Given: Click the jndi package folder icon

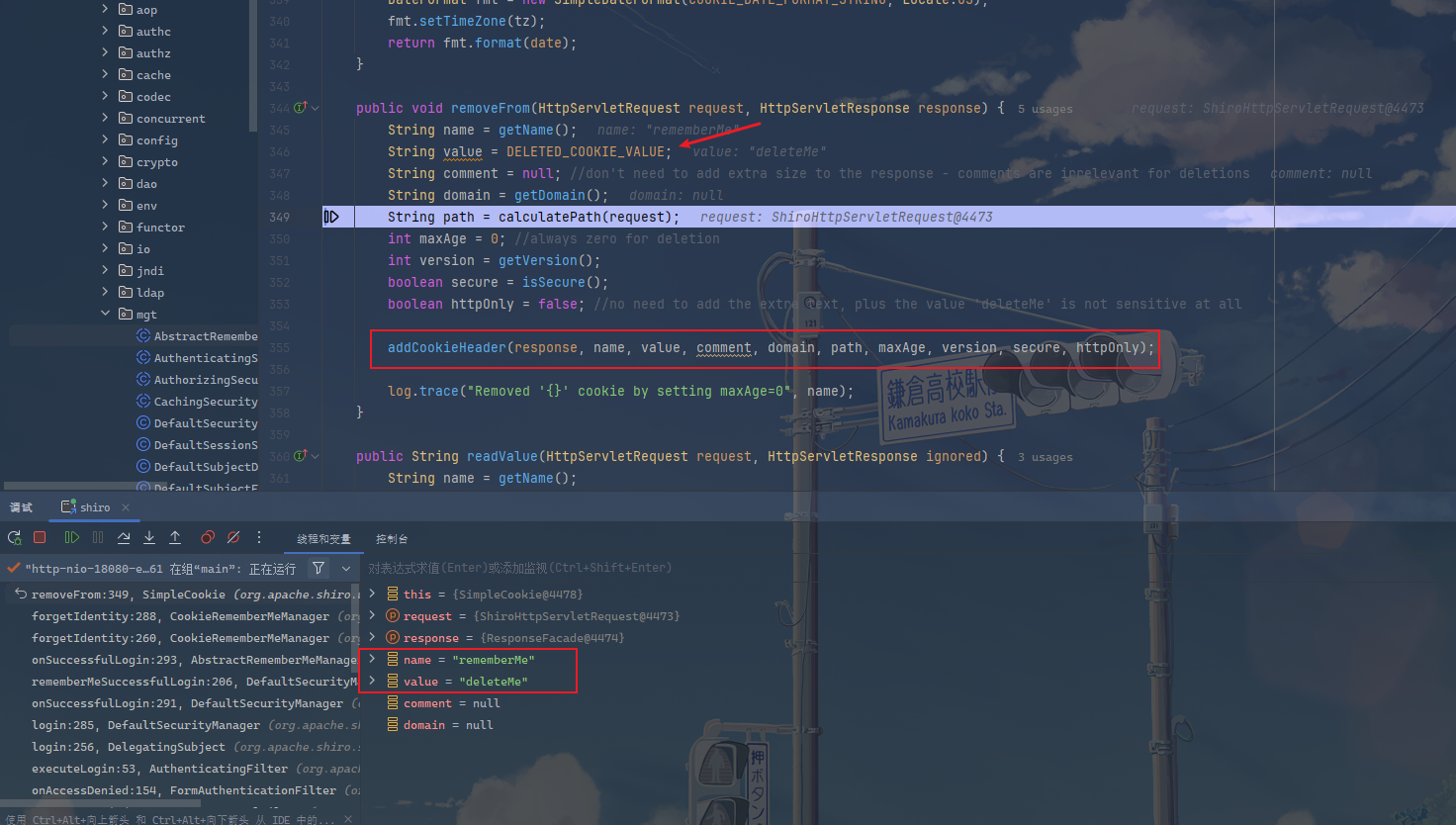Looking at the screenshot, I should click(x=126, y=270).
